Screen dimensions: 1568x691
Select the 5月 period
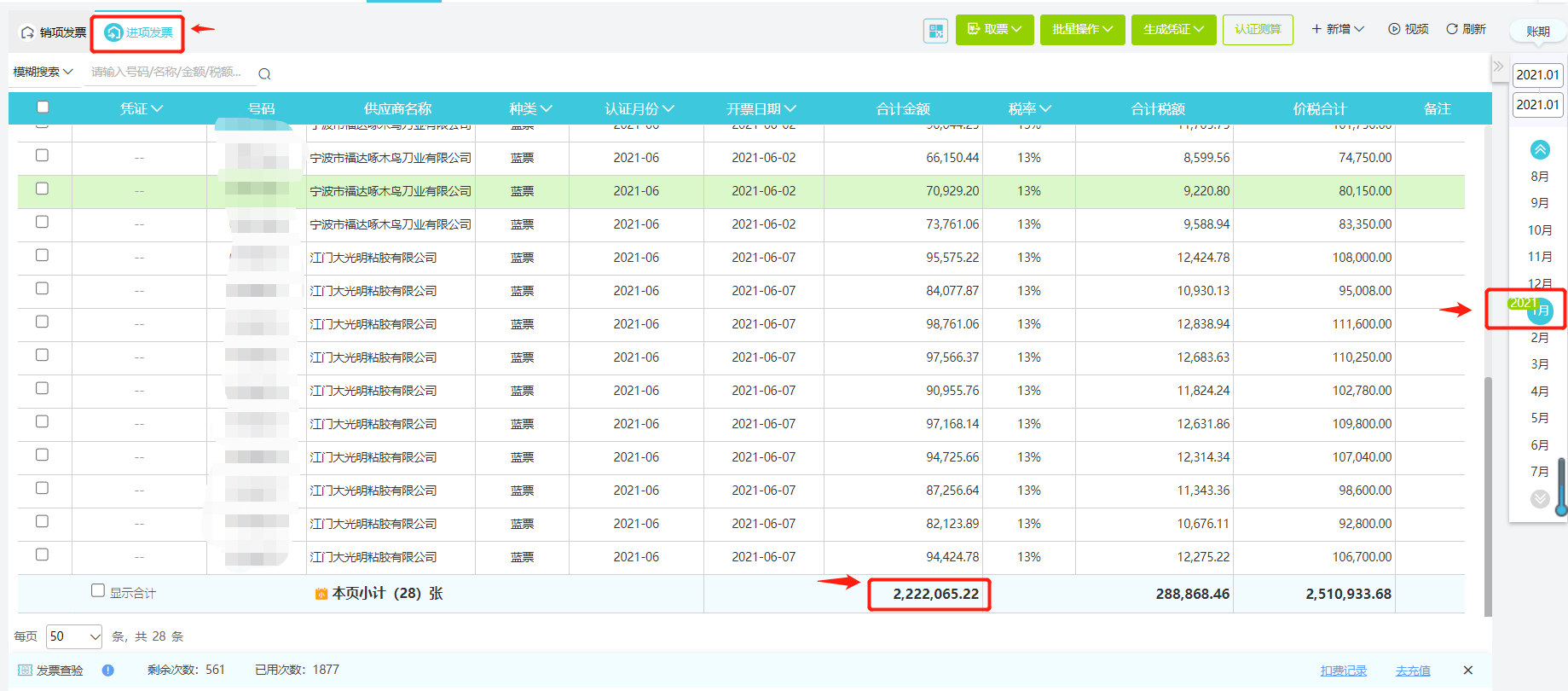point(1540,418)
